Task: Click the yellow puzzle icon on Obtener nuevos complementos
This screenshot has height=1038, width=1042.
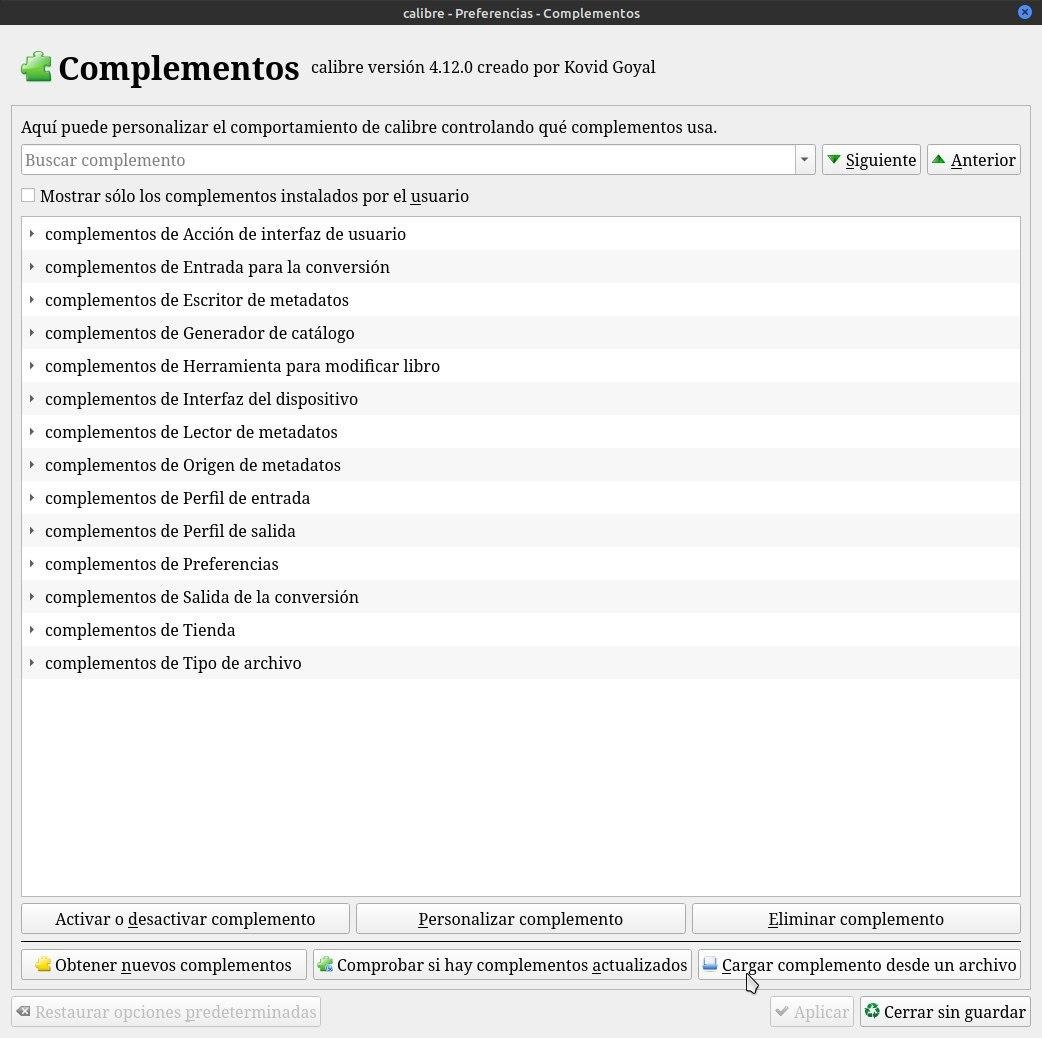Action: (43, 964)
